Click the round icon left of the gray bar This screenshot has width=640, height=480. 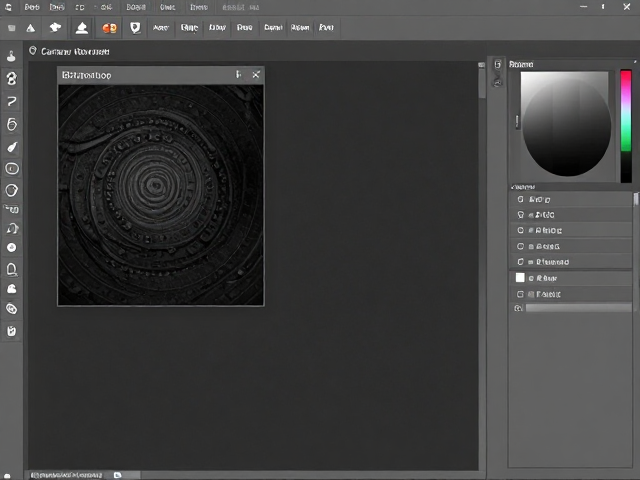point(518,308)
